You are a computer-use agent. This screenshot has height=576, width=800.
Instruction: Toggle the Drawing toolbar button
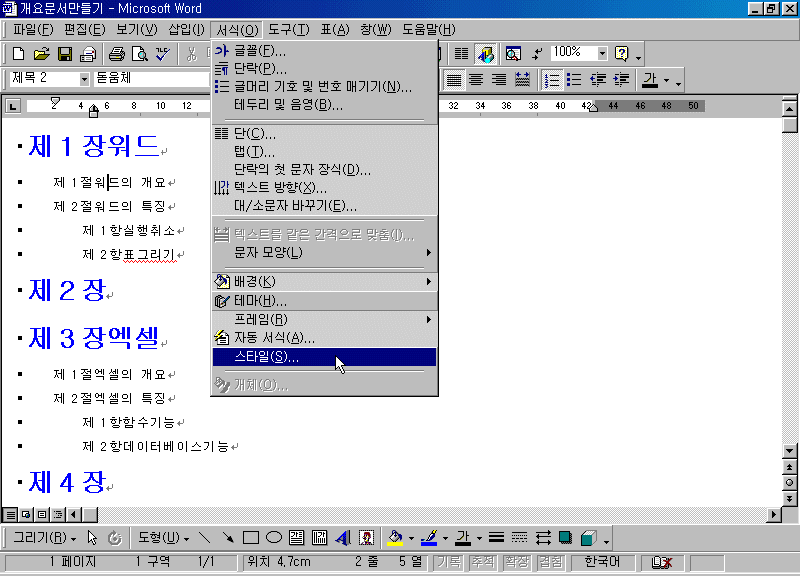point(485,54)
